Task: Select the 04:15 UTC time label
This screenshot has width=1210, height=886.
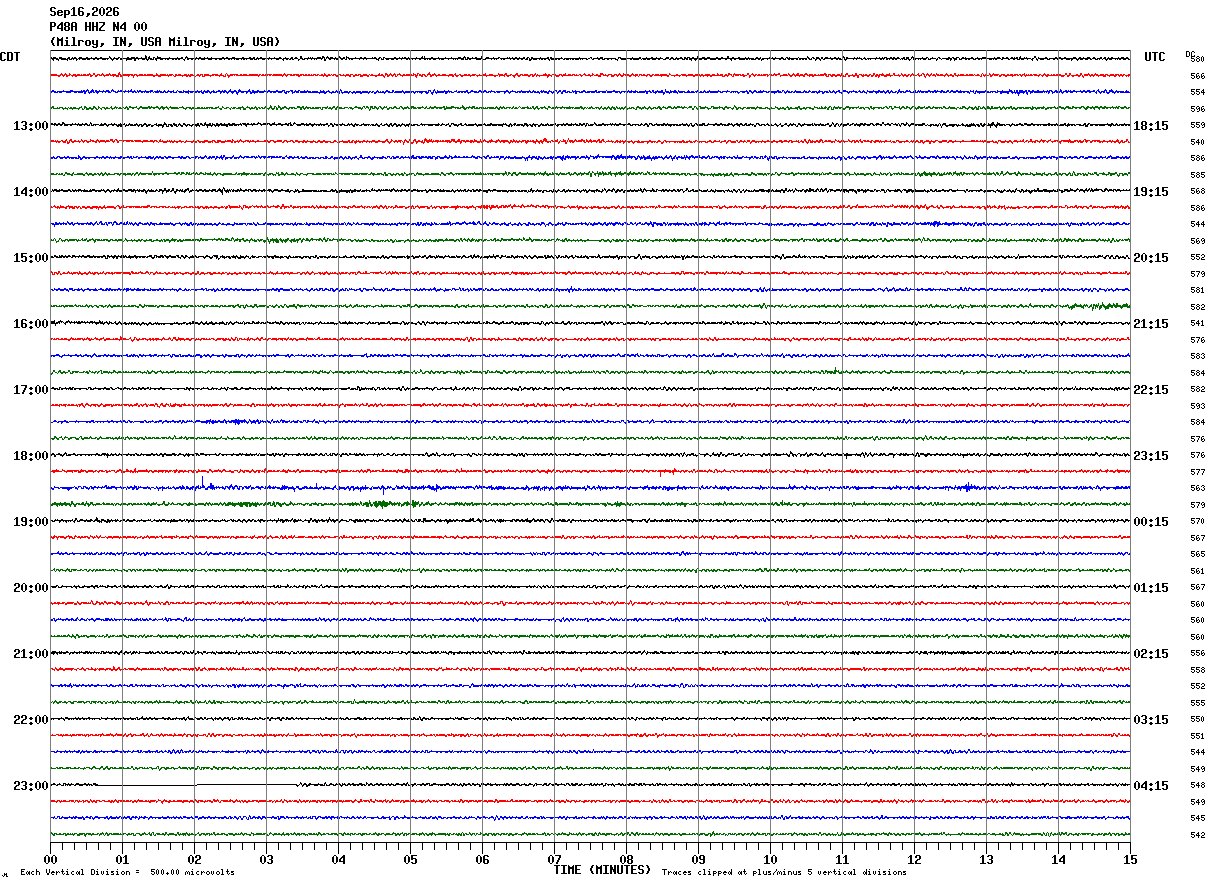Action: pos(1151,785)
